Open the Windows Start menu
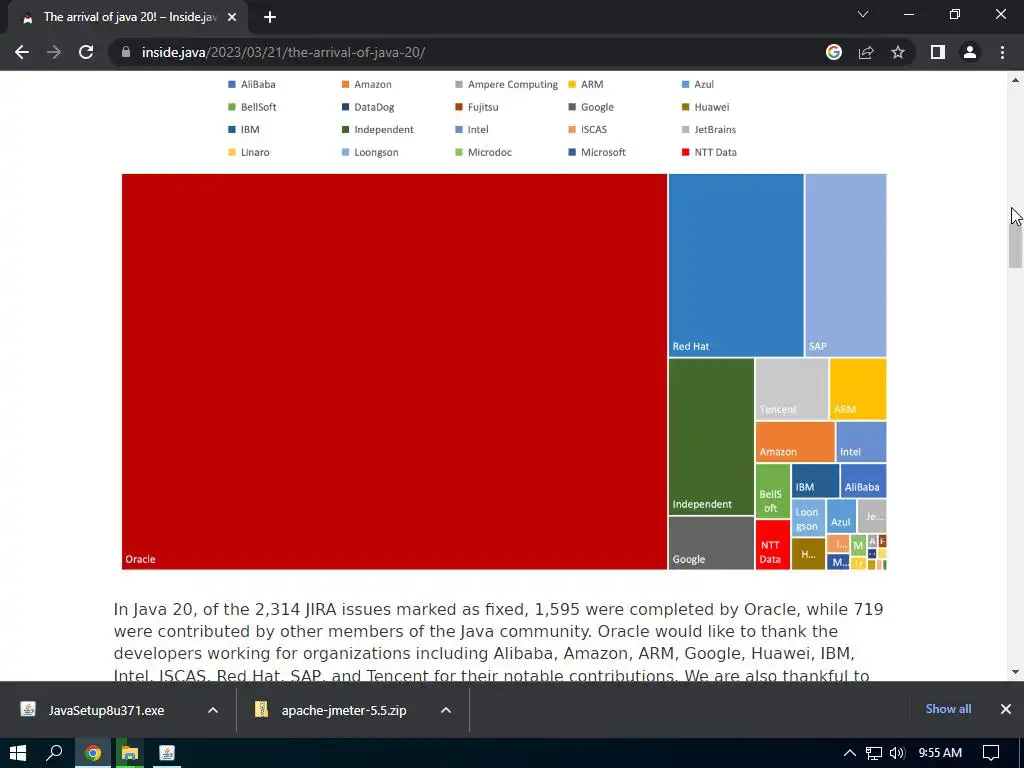 18,753
